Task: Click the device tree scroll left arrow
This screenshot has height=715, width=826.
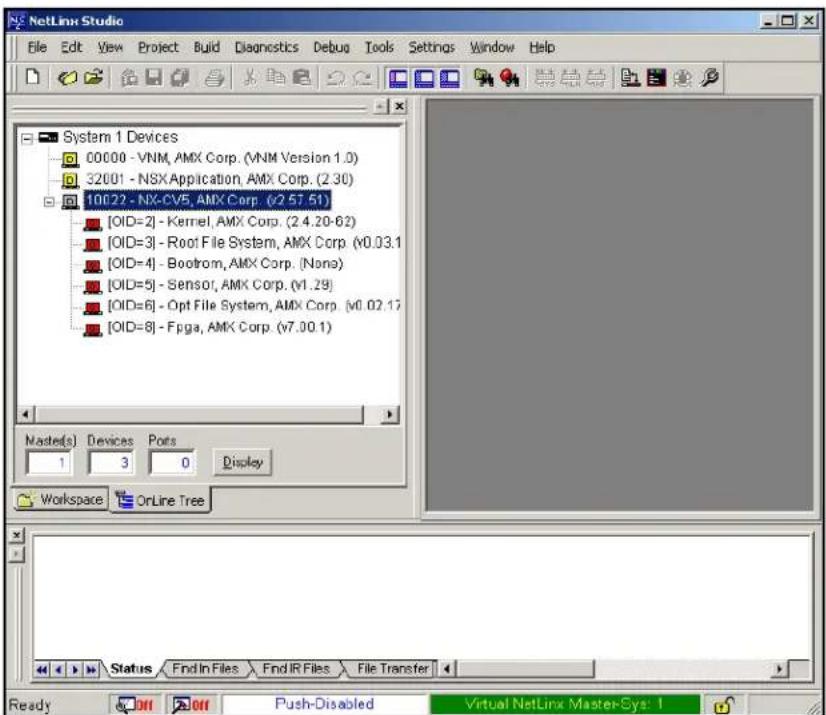Action: point(26,415)
